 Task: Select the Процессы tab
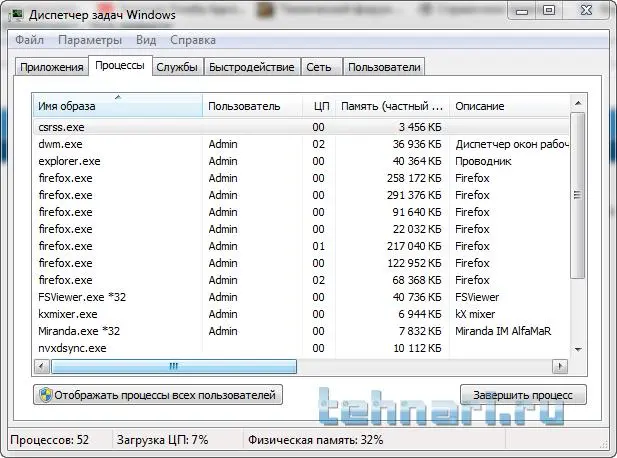click(x=120, y=65)
